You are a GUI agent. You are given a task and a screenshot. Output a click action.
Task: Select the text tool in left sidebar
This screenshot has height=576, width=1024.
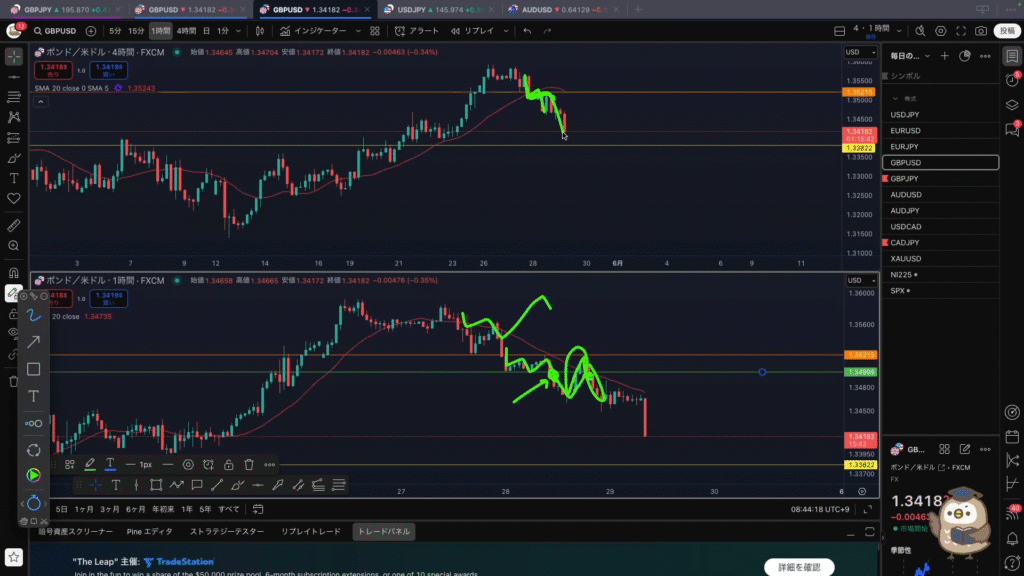point(14,178)
